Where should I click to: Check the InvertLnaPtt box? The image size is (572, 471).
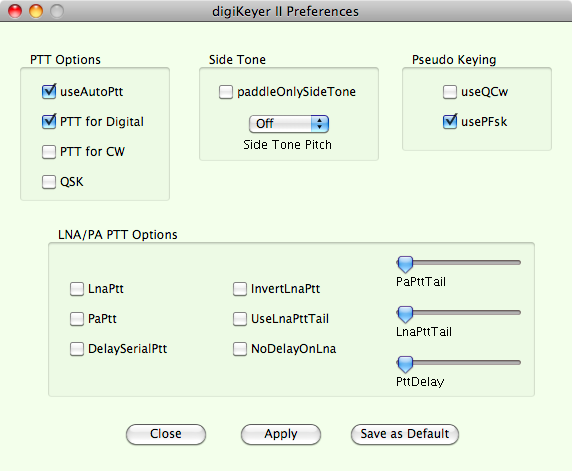point(240,289)
